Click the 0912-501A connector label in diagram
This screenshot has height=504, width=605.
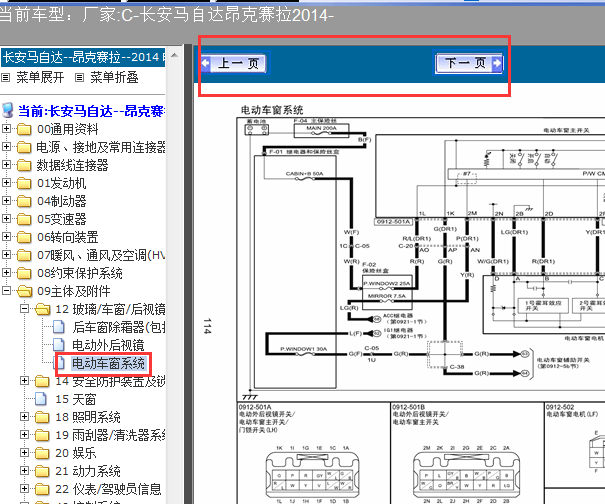(x=394, y=222)
